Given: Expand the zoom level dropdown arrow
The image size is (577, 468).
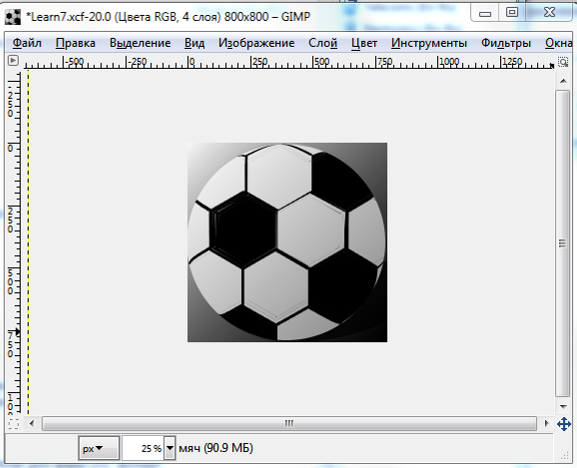Looking at the screenshot, I should point(170,448).
